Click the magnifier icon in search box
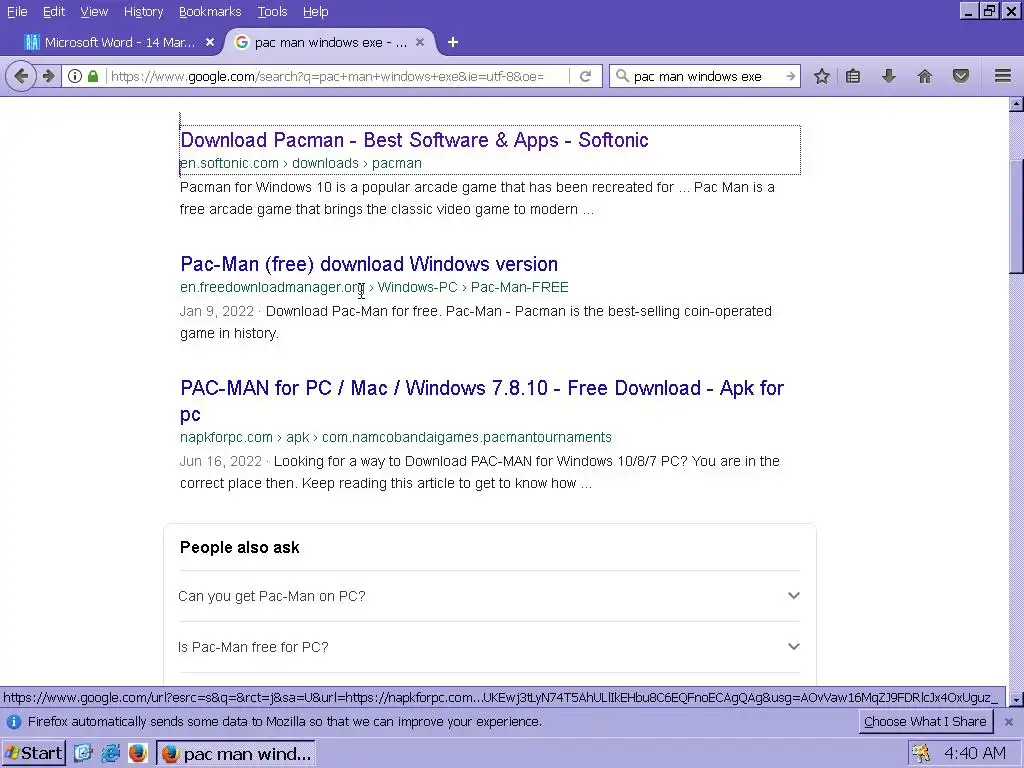Image resolution: width=1024 pixels, height=768 pixels. coord(622,76)
